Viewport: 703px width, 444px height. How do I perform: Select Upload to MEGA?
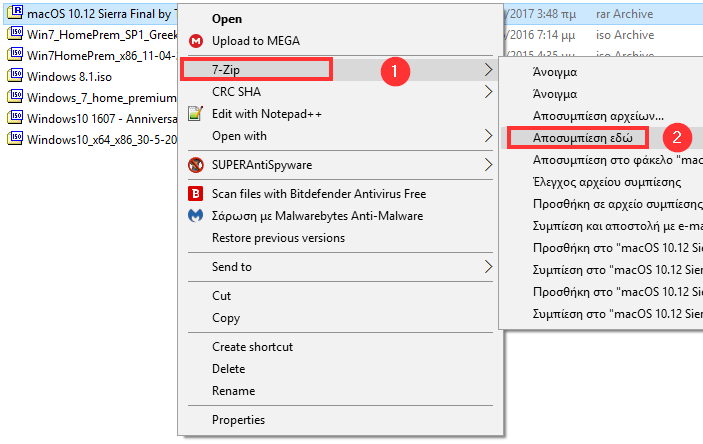256,41
